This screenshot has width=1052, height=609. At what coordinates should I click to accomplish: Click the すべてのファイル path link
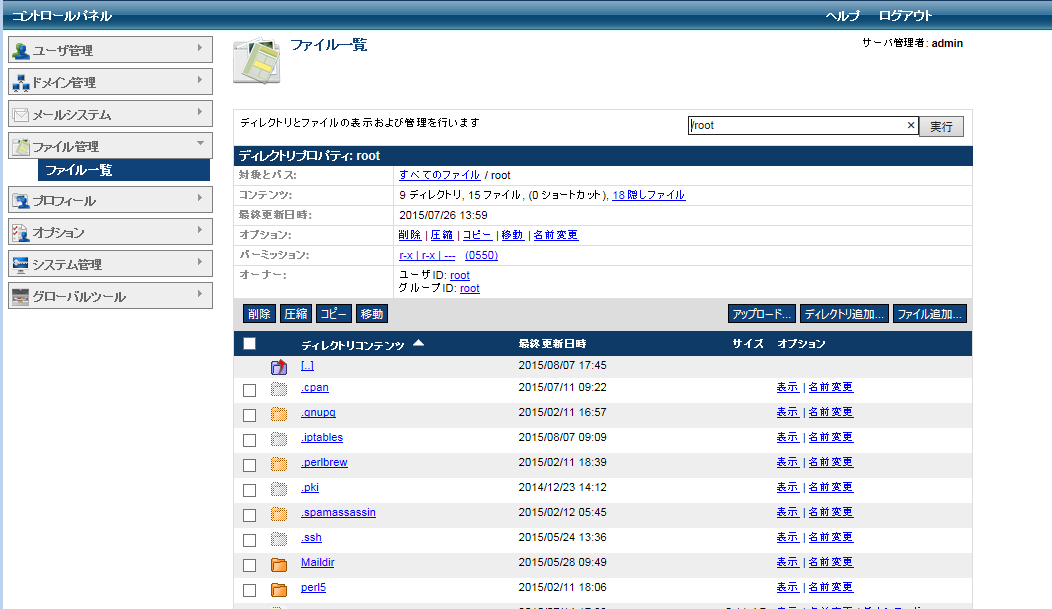(439, 174)
